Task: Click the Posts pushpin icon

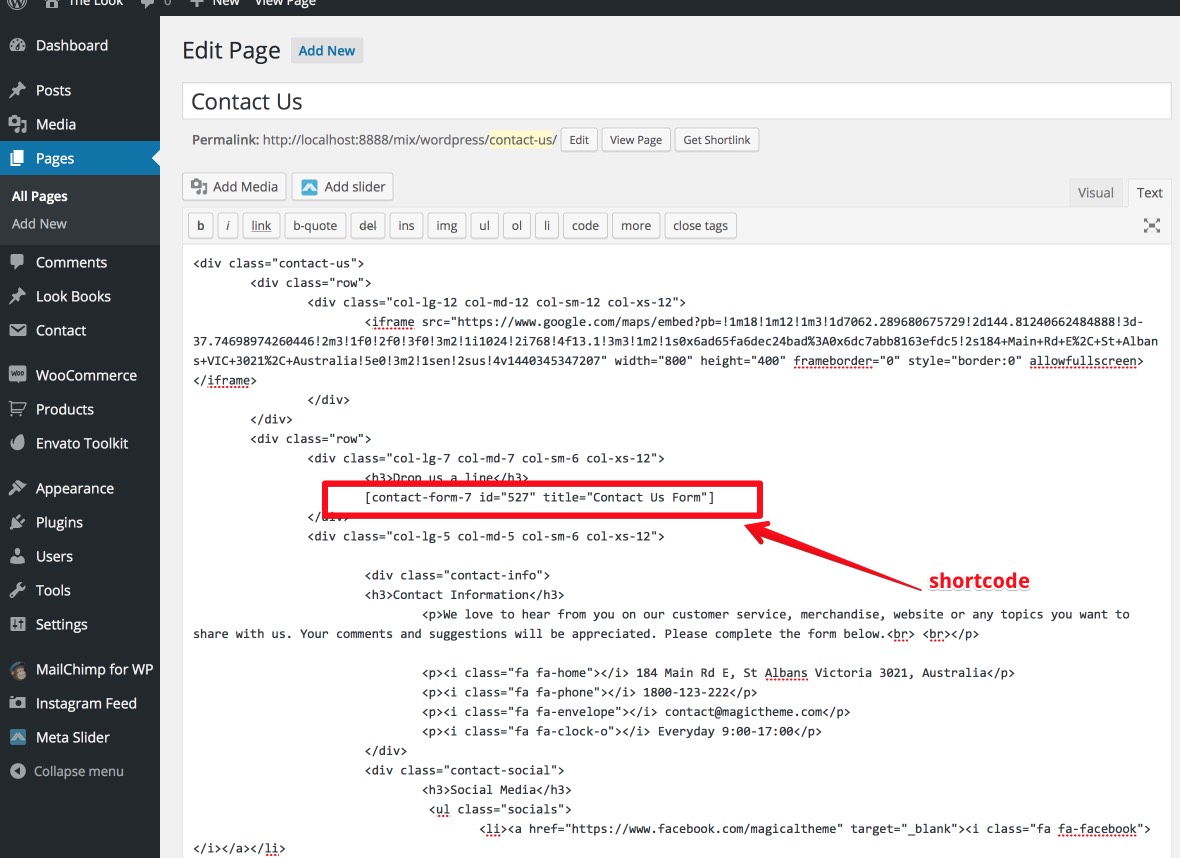Action: (x=17, y=90)
